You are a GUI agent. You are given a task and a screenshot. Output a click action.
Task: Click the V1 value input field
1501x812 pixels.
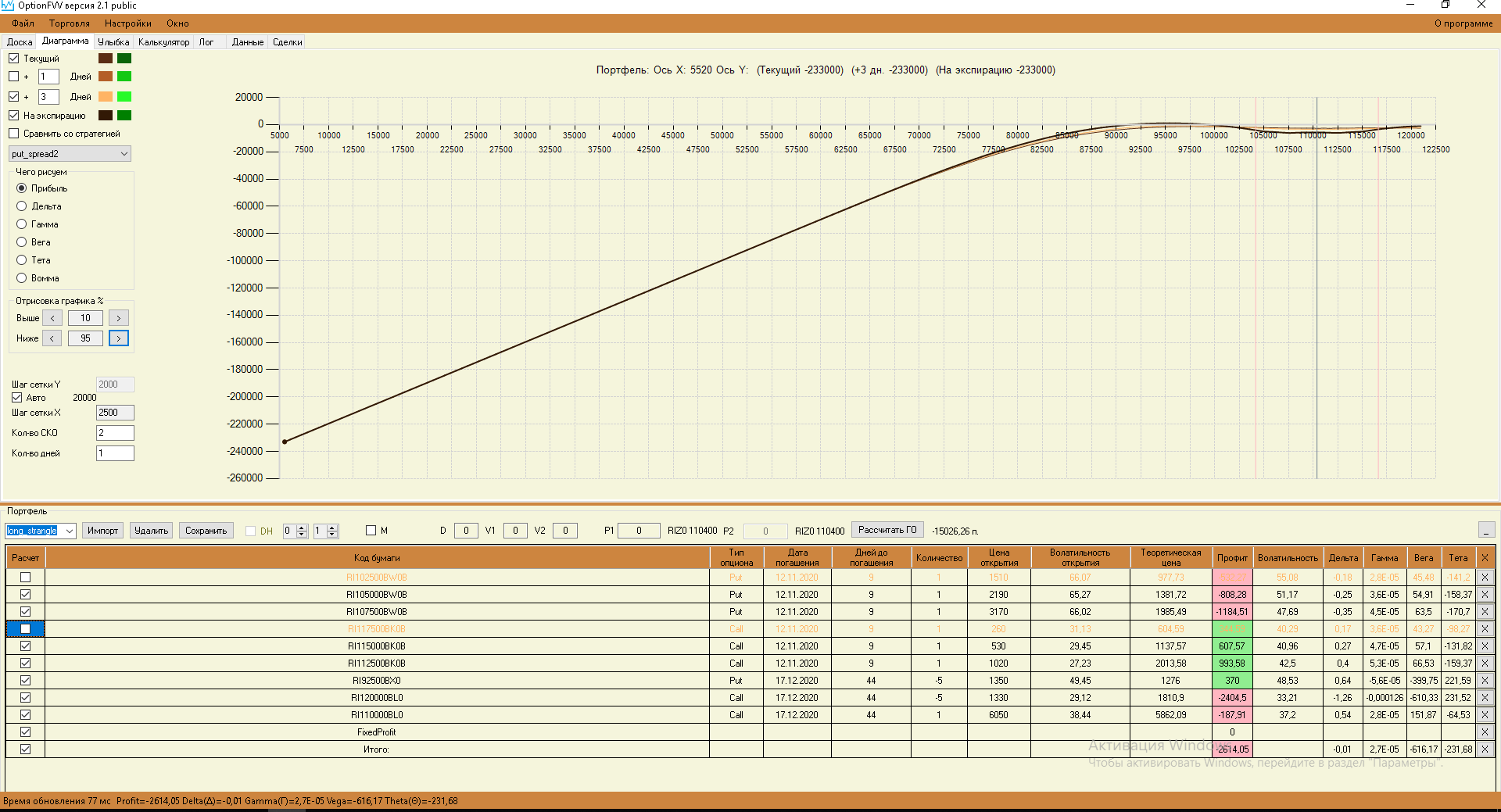click(515, 531)
